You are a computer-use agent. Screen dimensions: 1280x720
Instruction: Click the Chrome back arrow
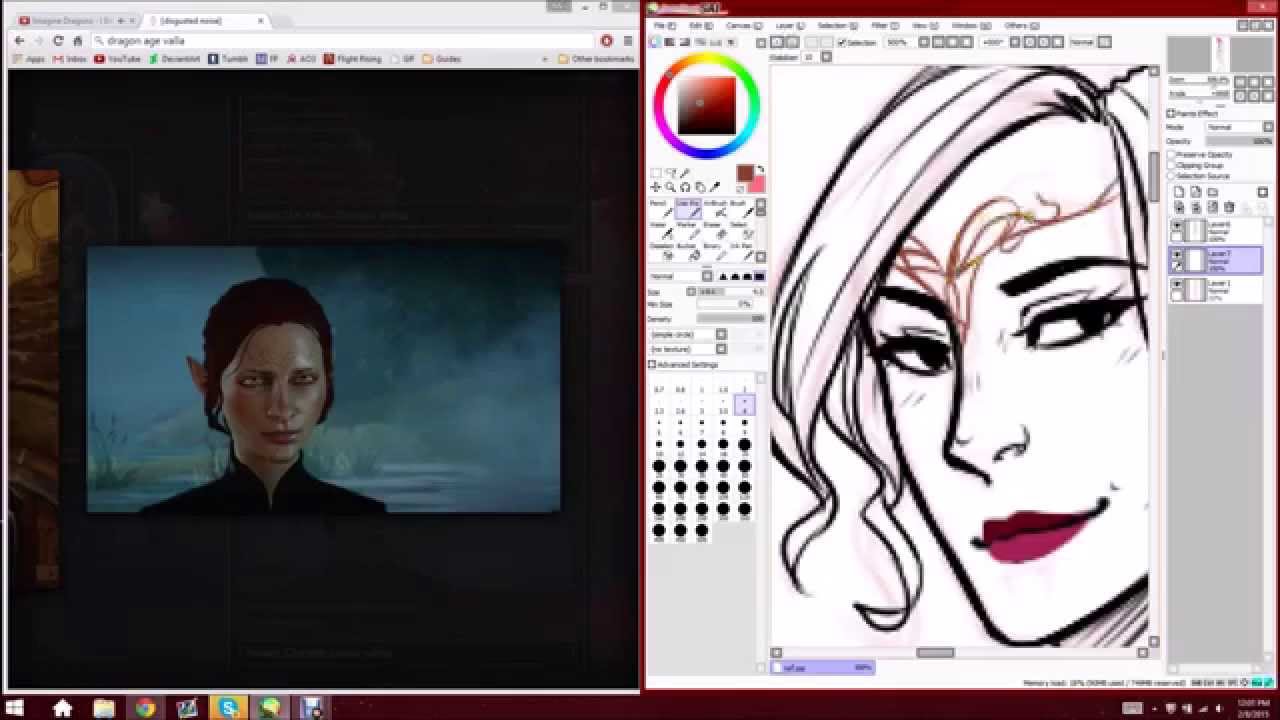19,41
